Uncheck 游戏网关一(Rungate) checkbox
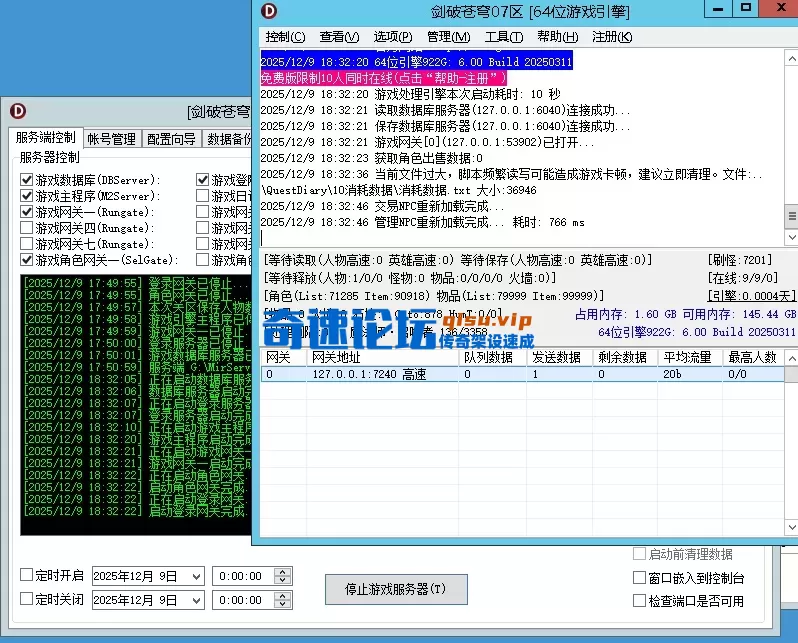 (x=26, y=212)
